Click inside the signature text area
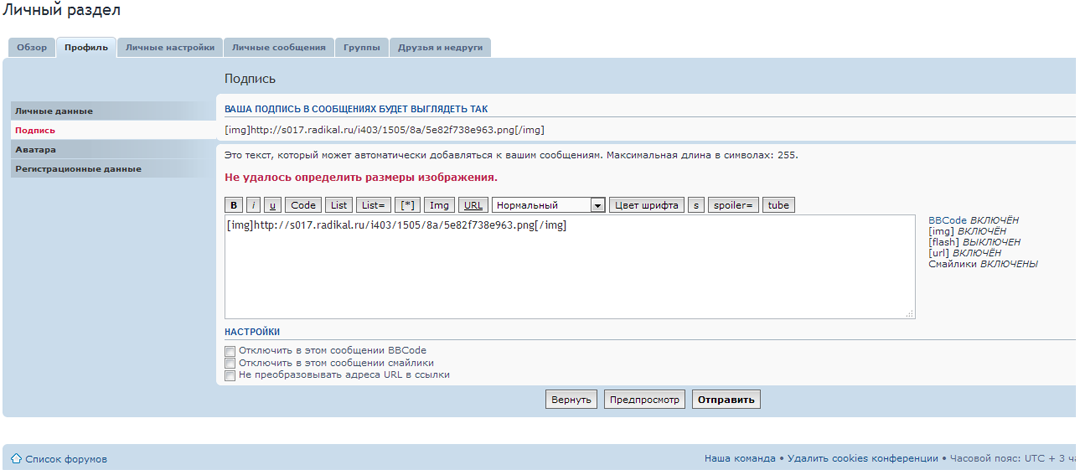This screenshot has height=470, width=1076. pos(569,270)
